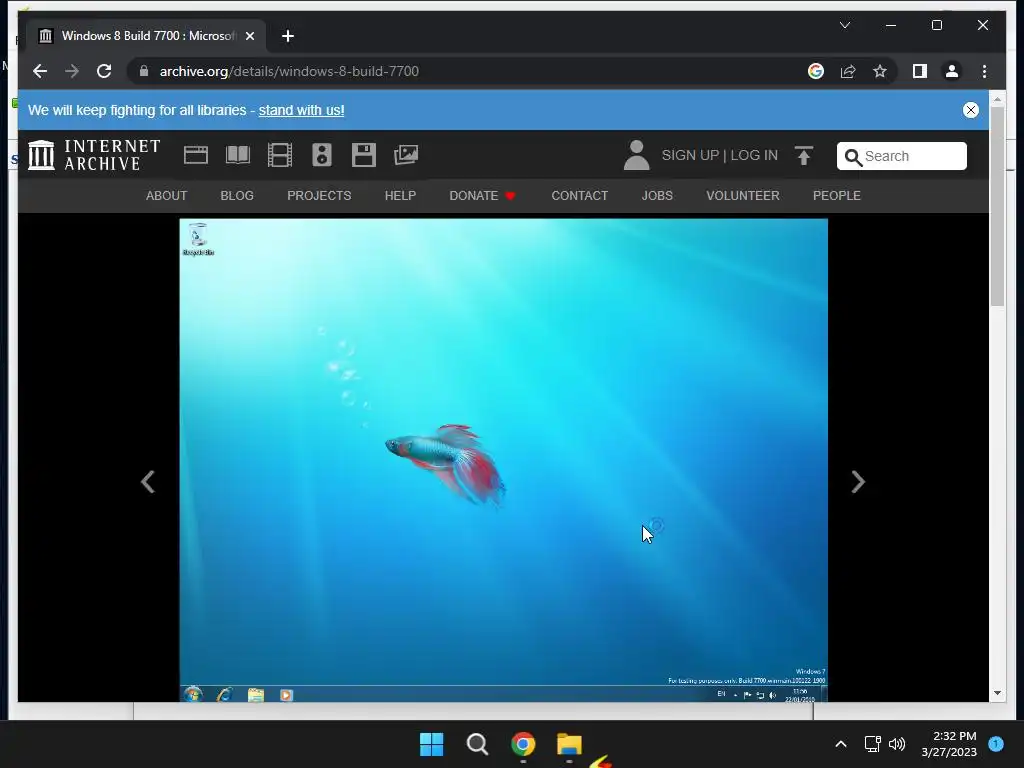Open the Web archive icon
Image resolution: width=1024 pixels, height=768 pixels.
196,155
